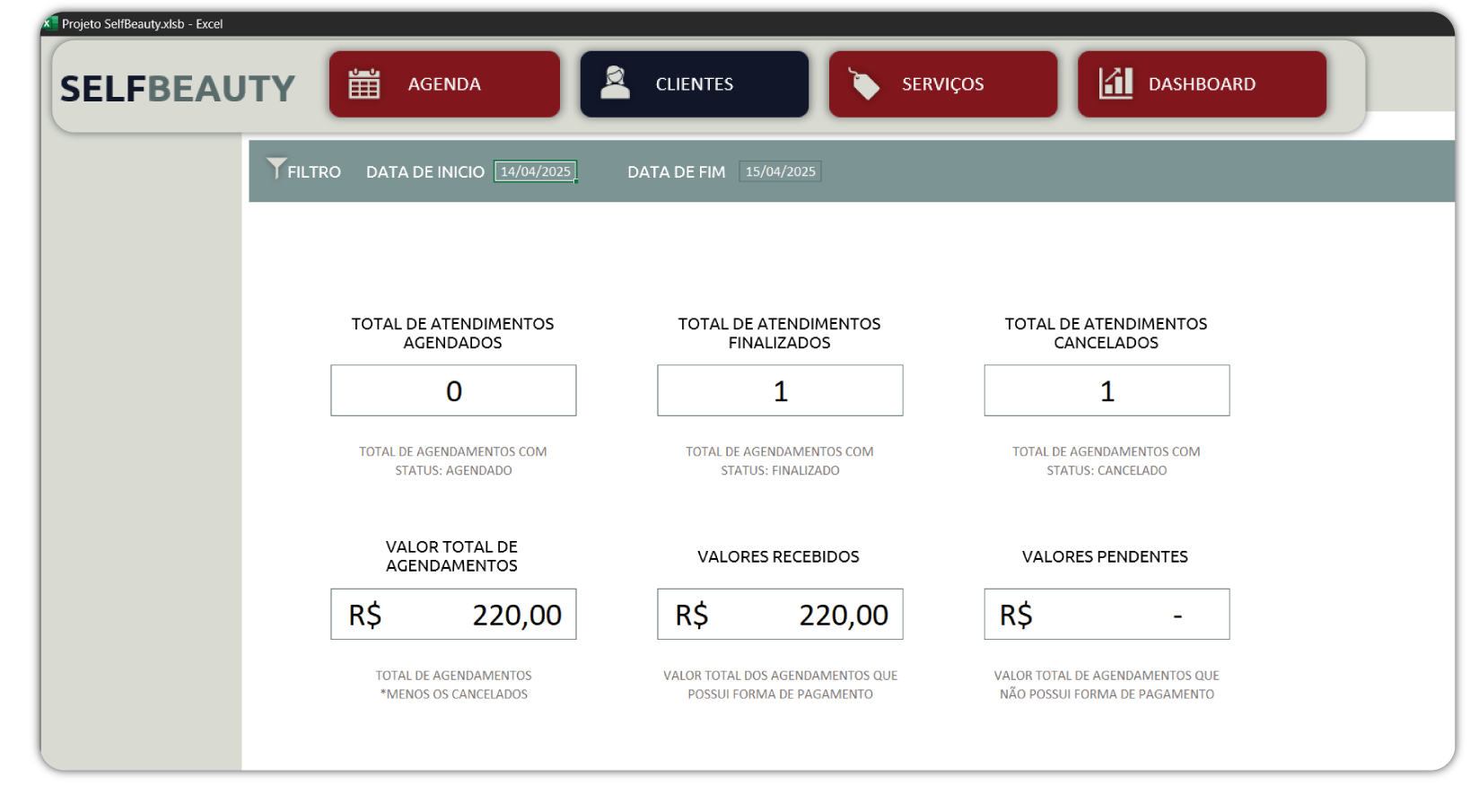
Task: Click the DATA DE INICIO label
Action: (425, 172)
